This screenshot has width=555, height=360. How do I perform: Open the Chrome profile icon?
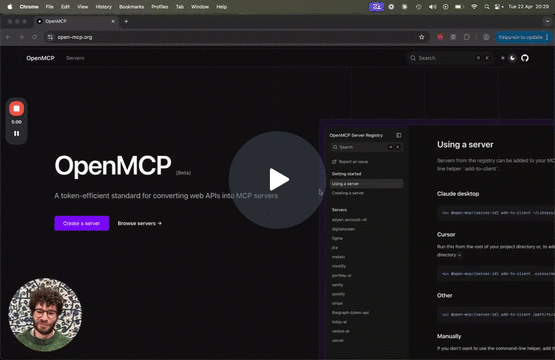pos(486,37)
